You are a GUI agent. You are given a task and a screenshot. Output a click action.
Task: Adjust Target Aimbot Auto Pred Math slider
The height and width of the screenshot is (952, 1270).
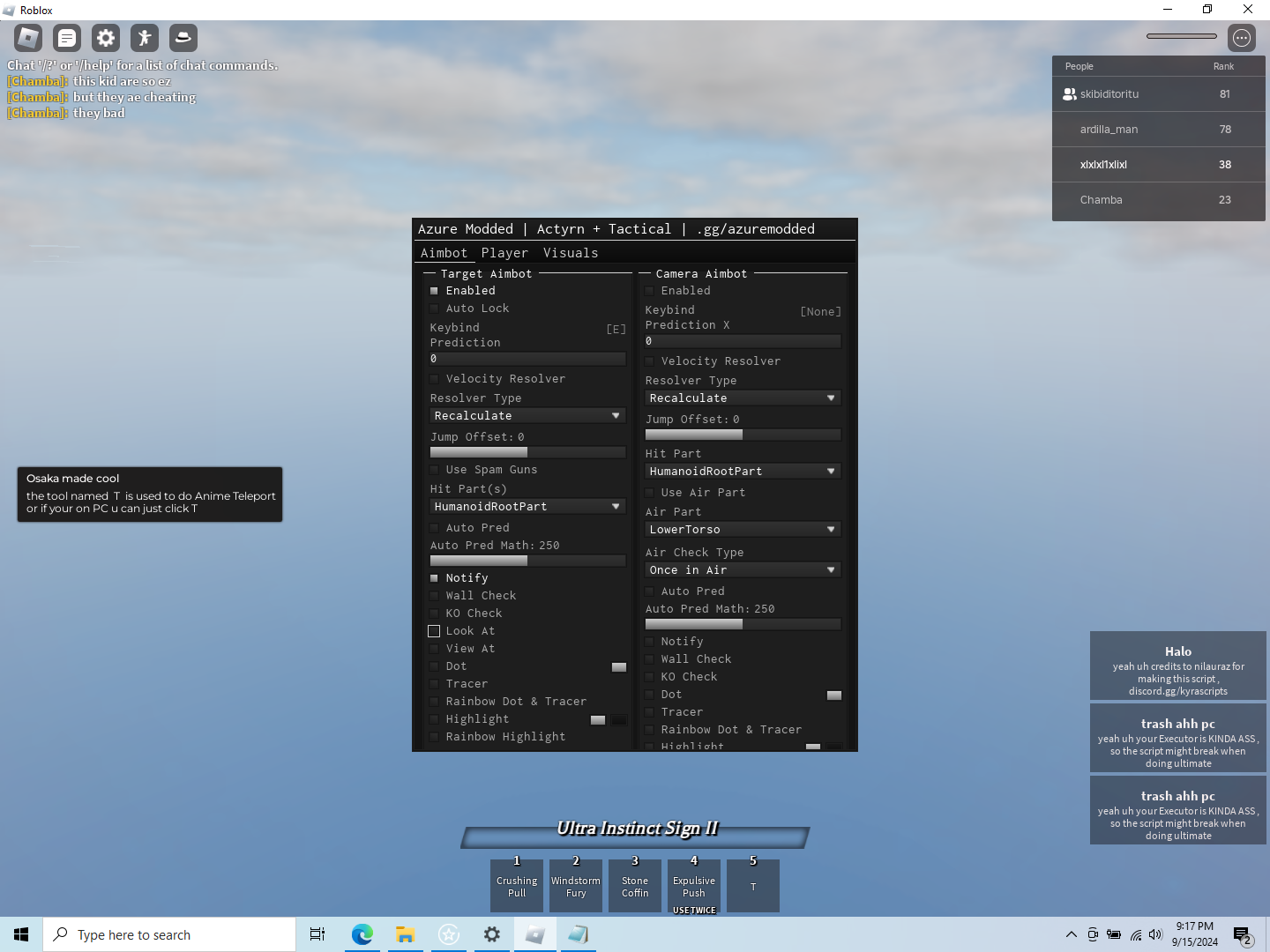(527, 561)
